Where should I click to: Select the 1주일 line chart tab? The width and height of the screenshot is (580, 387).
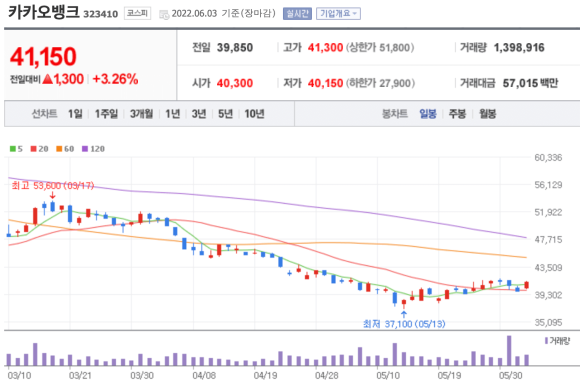point(106,114)
